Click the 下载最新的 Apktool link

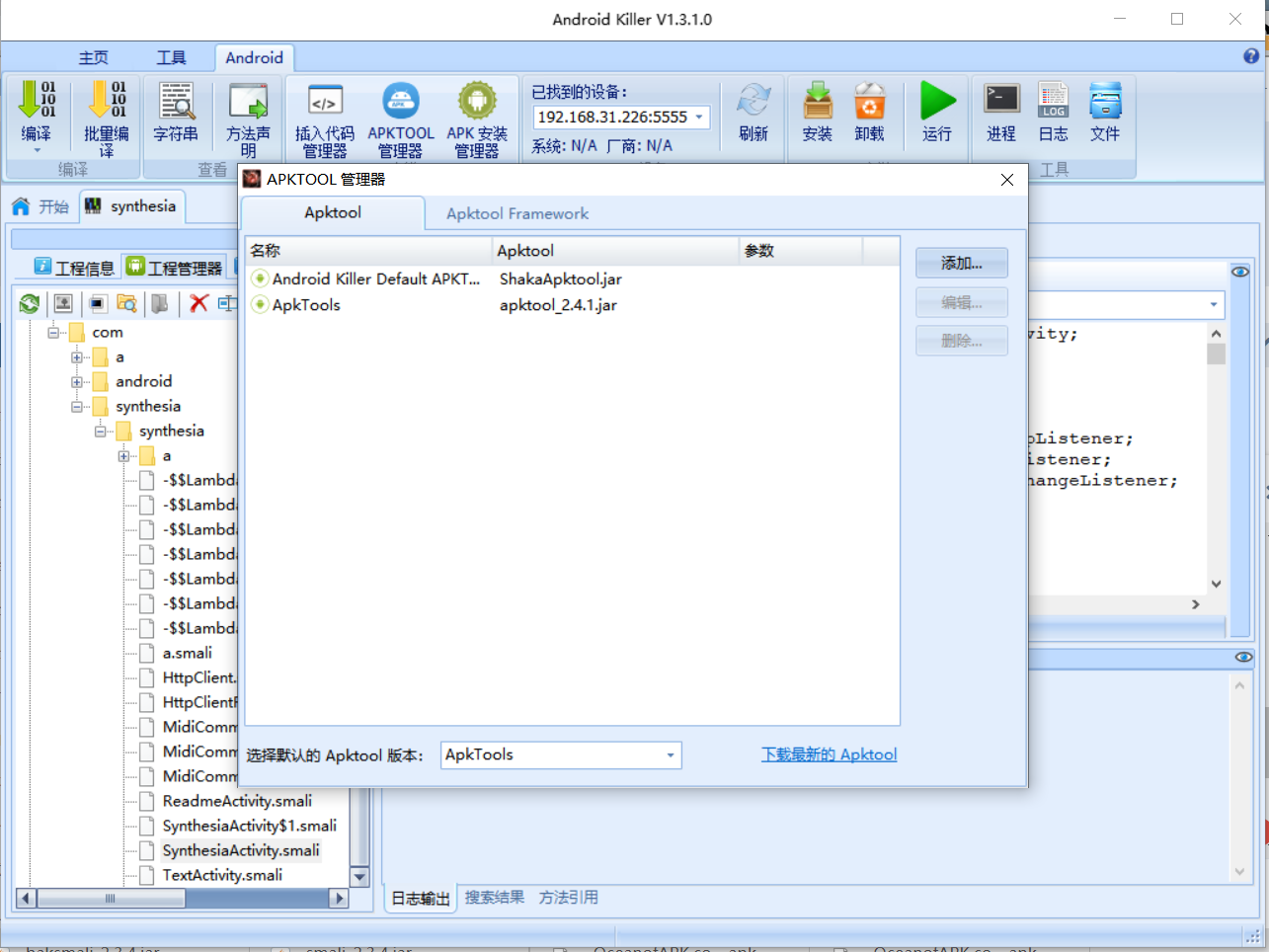[x=830, y=754]
